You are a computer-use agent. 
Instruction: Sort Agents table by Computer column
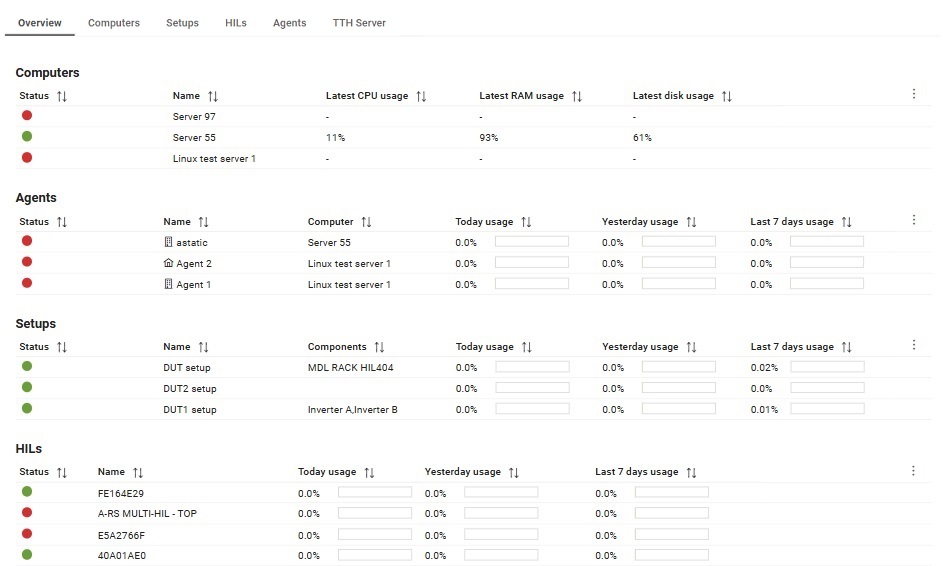(x=366, y=222)
